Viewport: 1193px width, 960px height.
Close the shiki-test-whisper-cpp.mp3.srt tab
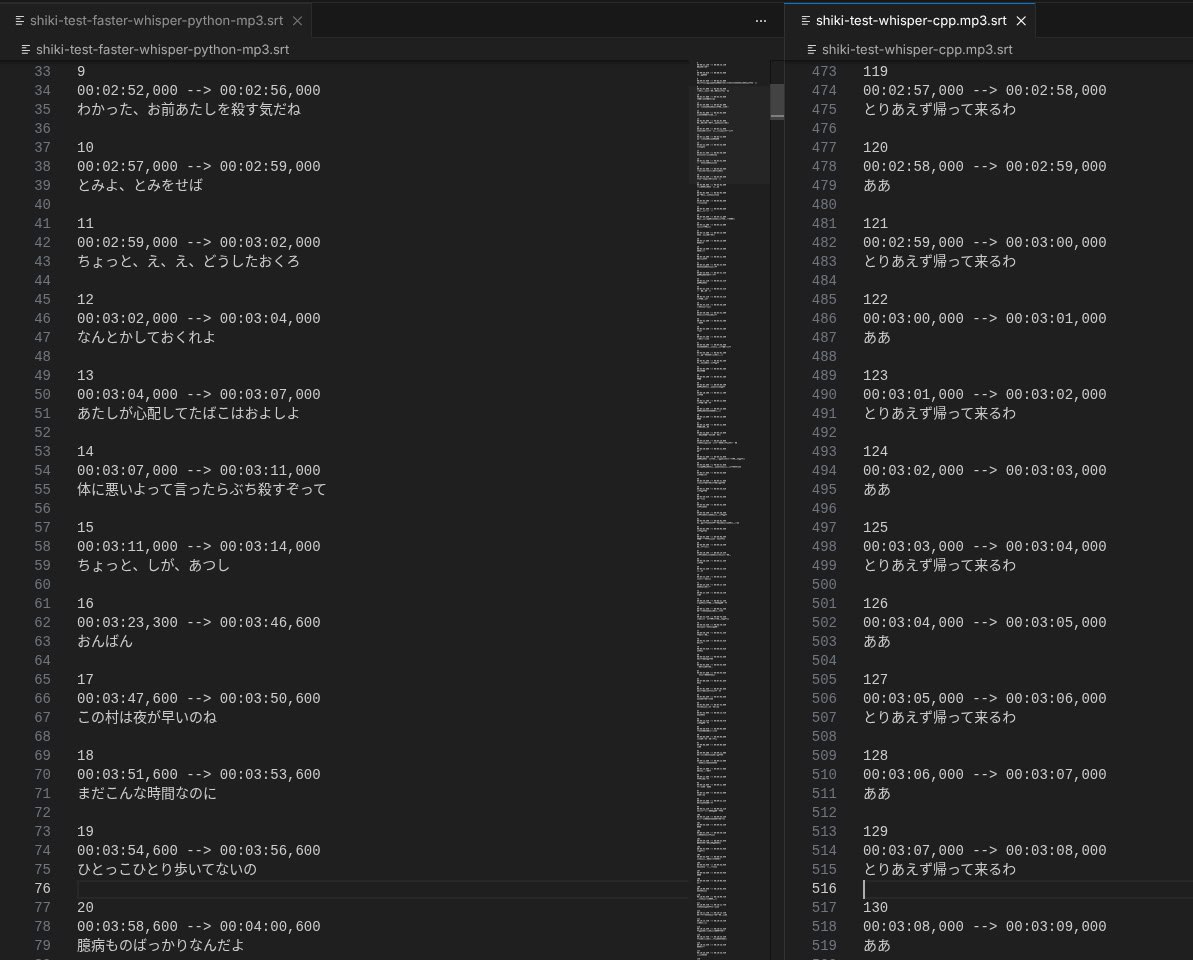[x=1021, y=20]
